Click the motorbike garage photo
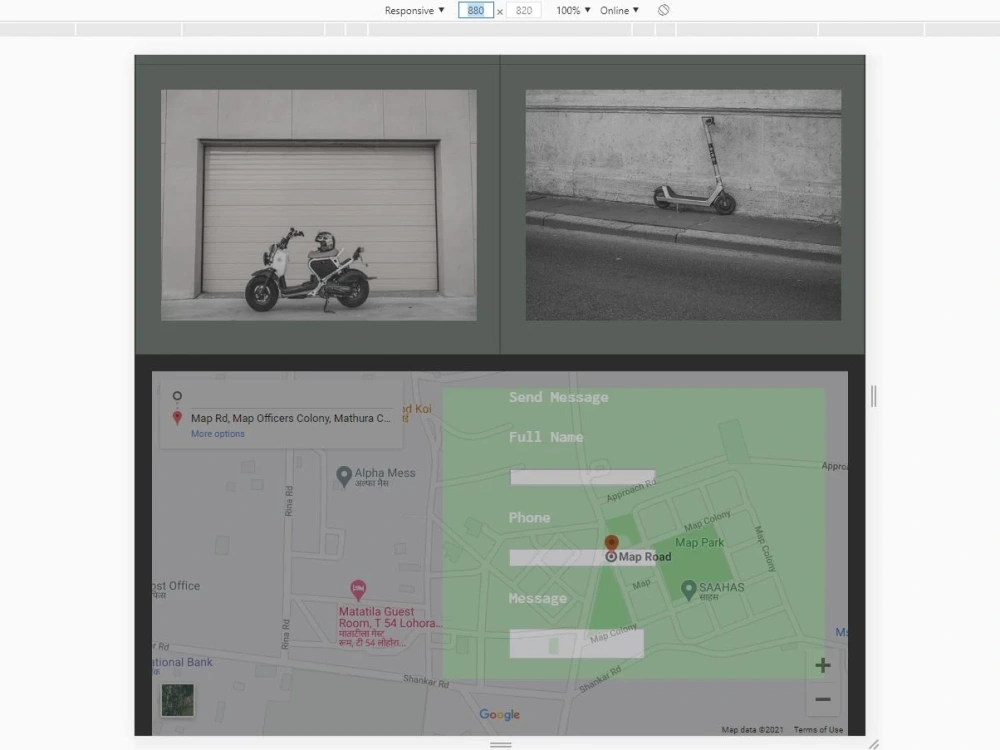The height and width of the screenshot is (750, 1000). [318, 205]
